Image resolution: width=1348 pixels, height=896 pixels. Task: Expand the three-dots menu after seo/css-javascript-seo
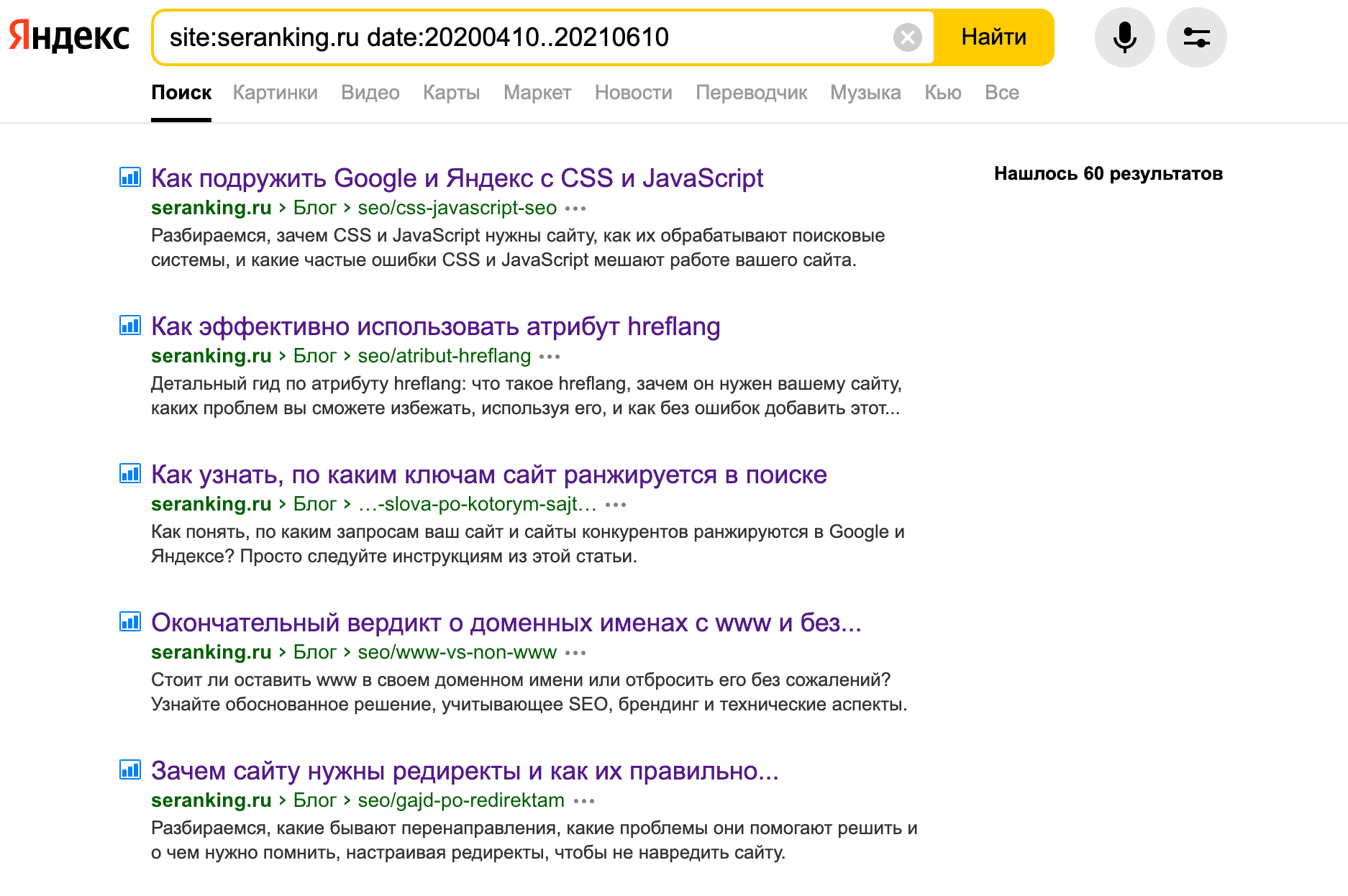tap(575, 209)
